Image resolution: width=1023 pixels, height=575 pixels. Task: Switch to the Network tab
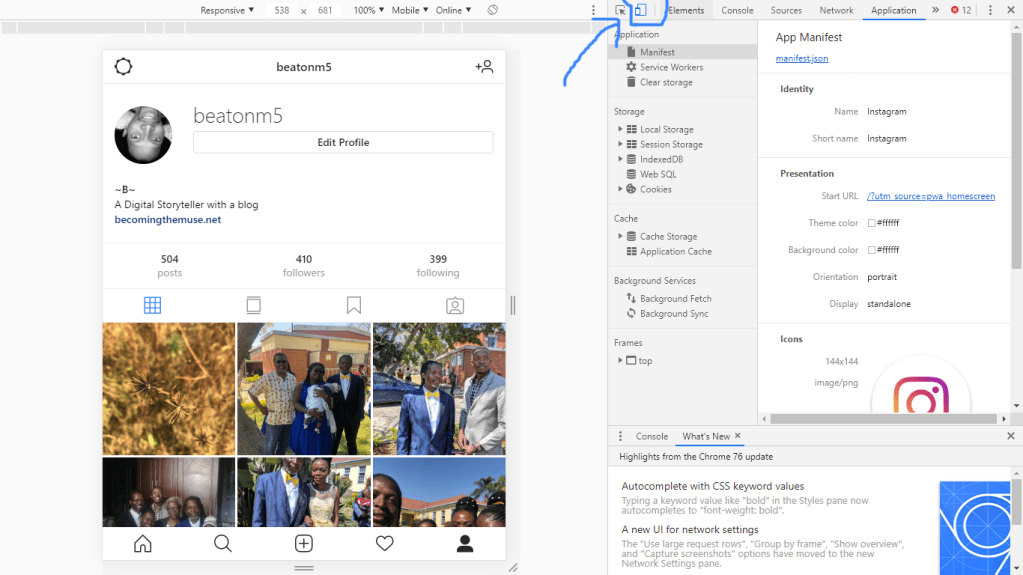[836, 10]
